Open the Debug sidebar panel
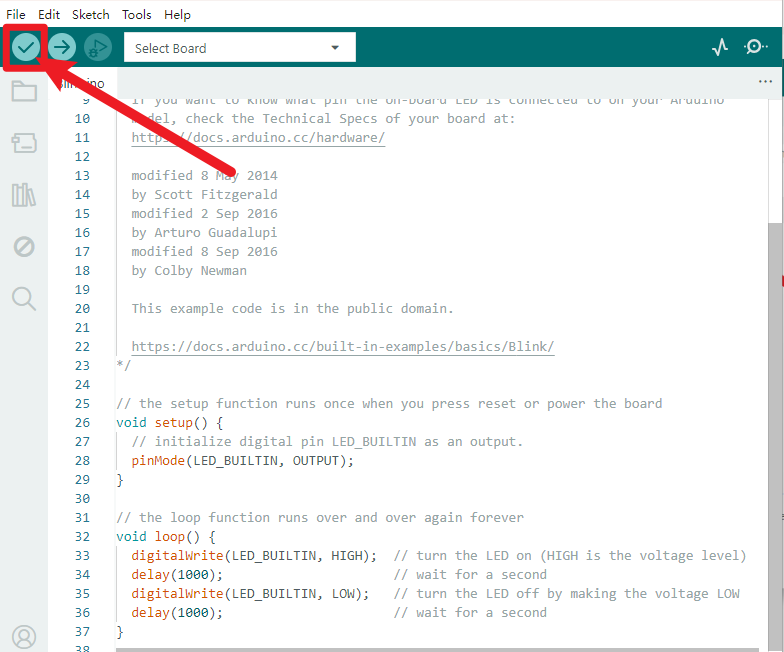The width and height of the screenshot is (784, 652). click(x=24, y=246)
